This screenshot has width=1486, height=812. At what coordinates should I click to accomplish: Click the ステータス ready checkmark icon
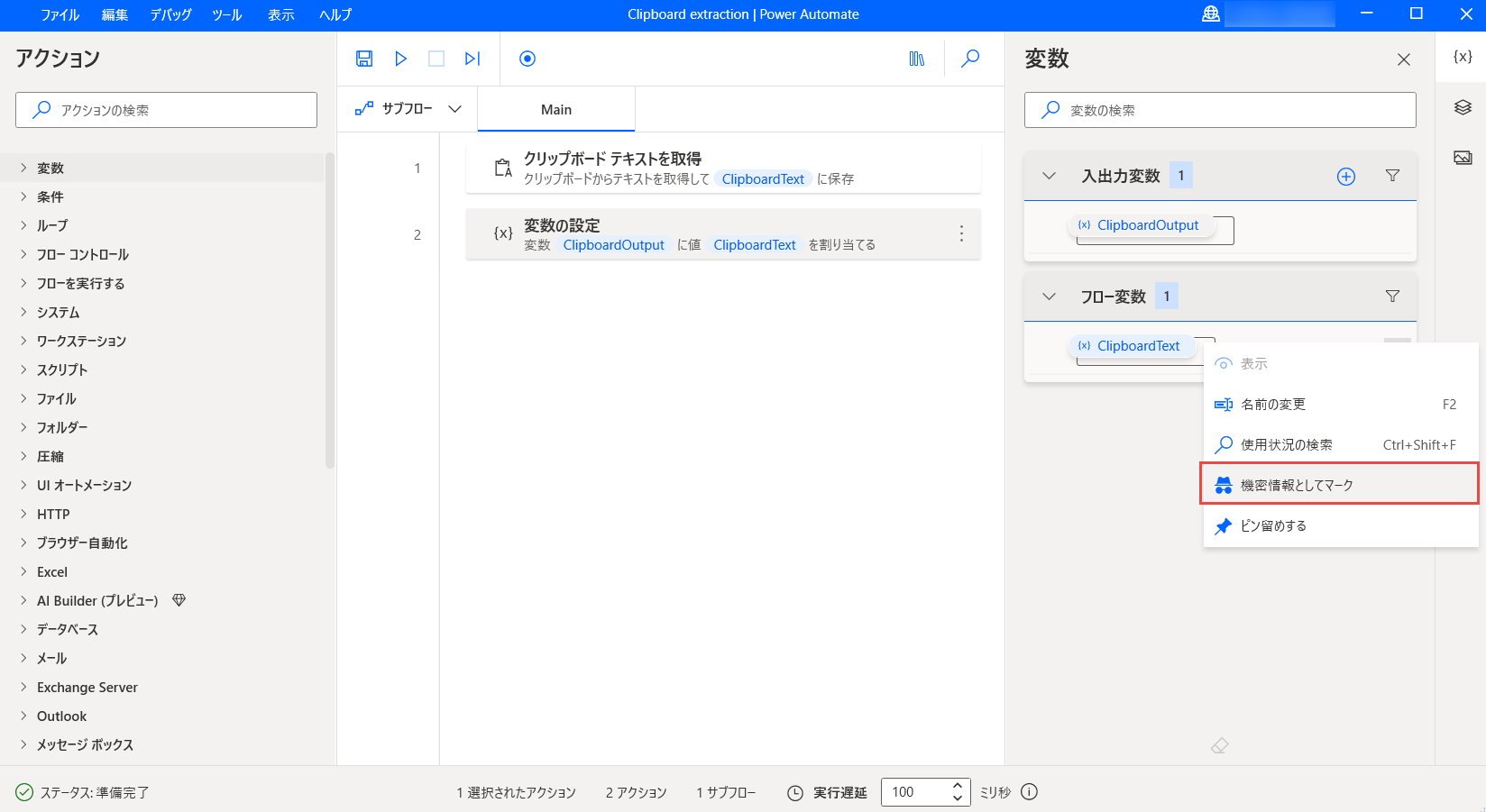(x=24, y=792)
